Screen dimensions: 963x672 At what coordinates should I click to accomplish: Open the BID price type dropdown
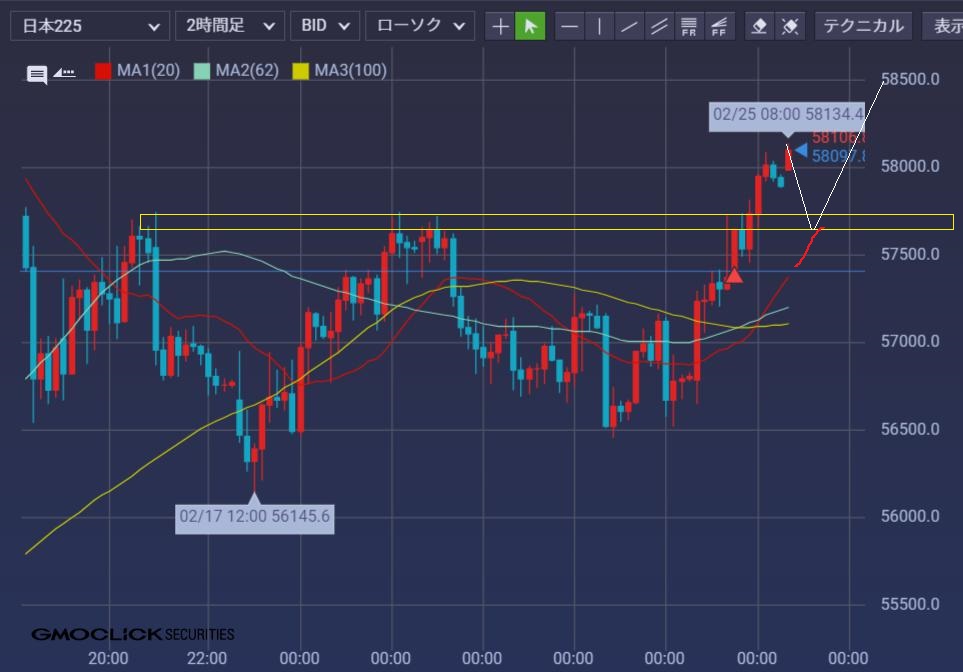point(324,26)
